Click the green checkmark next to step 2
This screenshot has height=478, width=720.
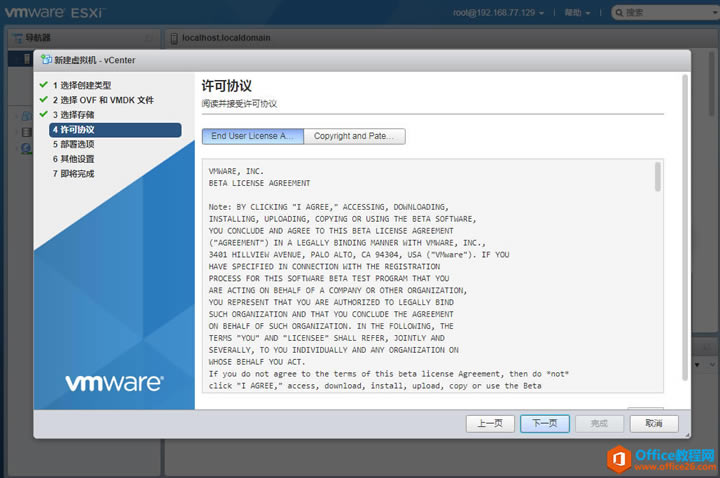coord(44,100)
